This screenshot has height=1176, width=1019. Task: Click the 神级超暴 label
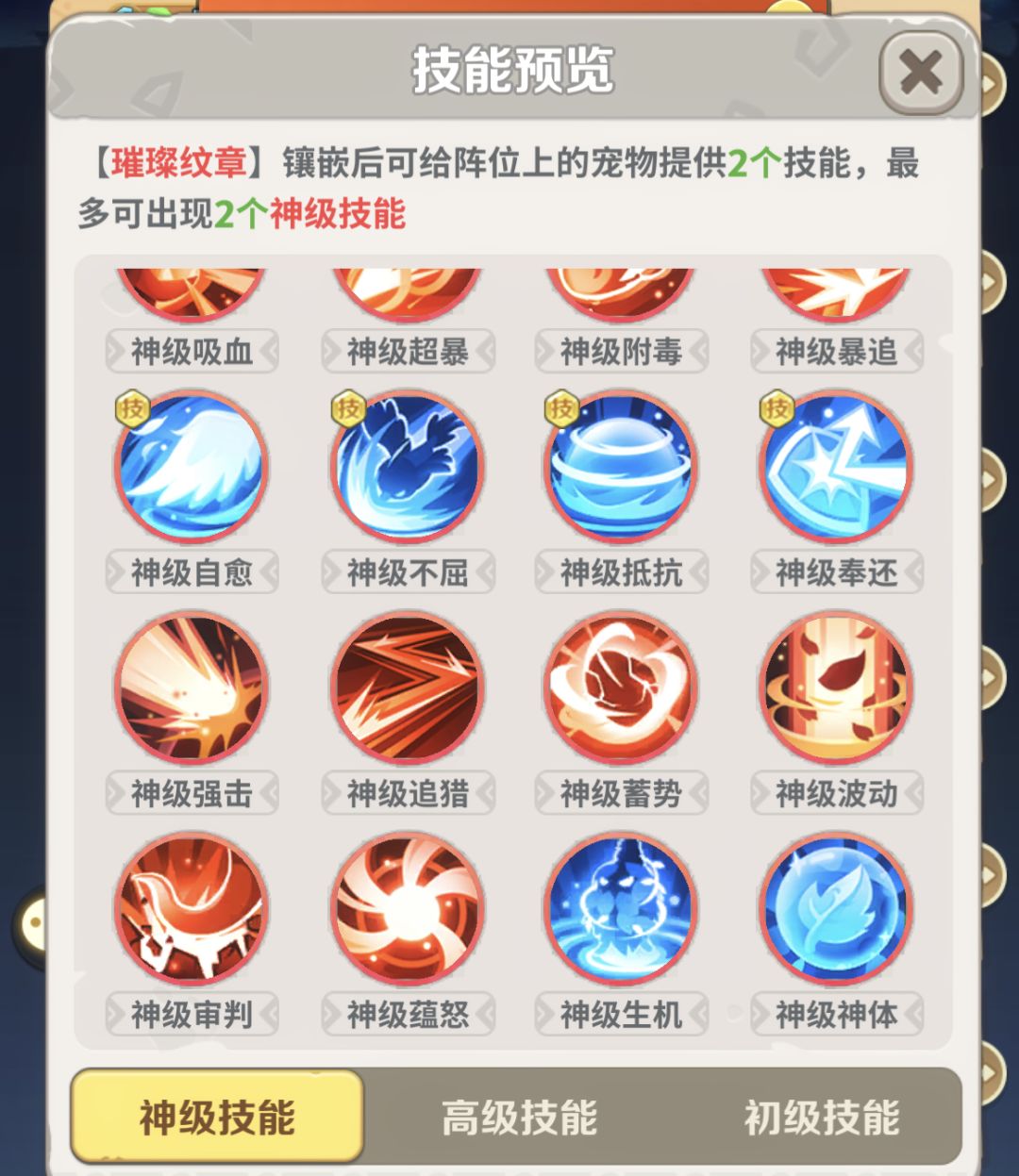coord(408,352)
